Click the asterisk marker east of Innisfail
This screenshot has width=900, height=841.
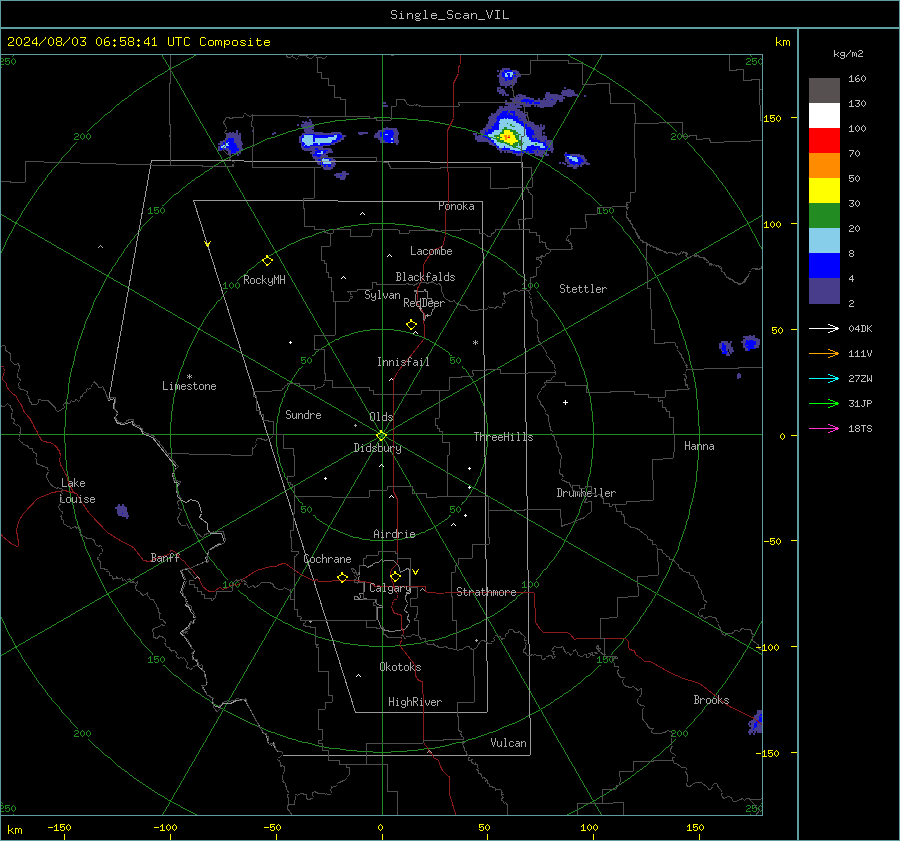point(475,343)
